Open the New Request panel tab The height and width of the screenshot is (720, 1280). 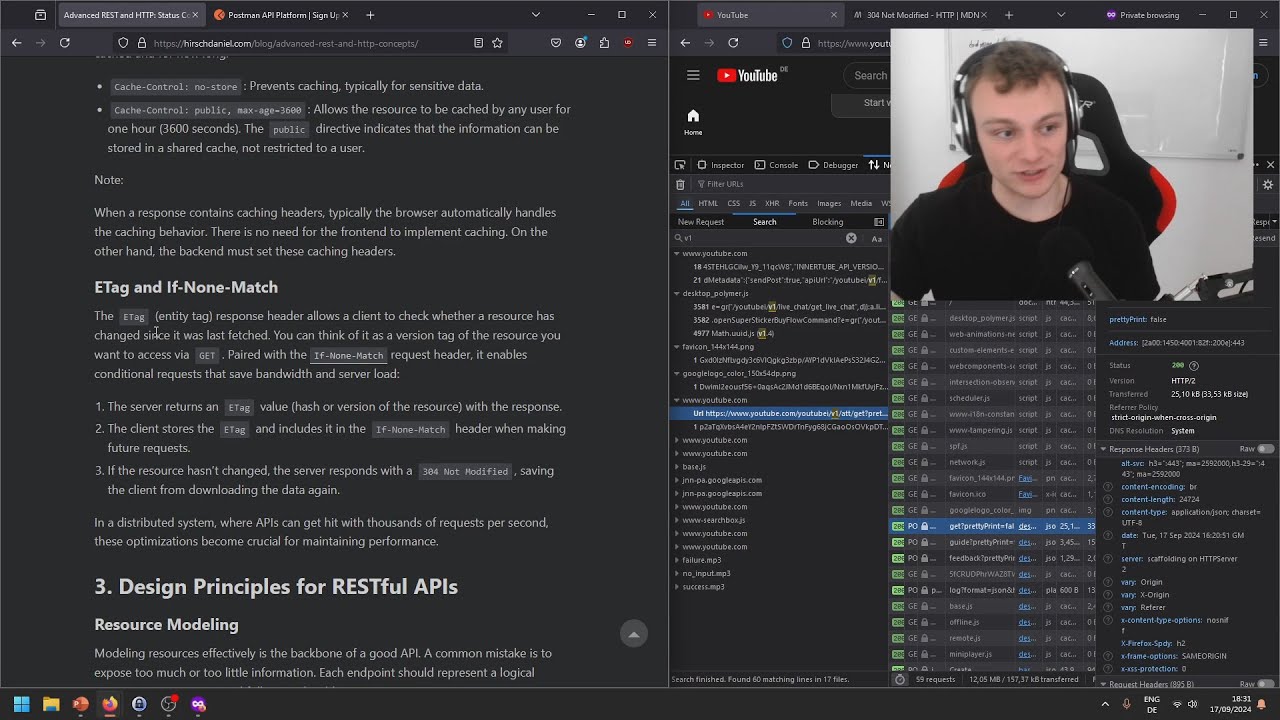[x=701, y=222]
